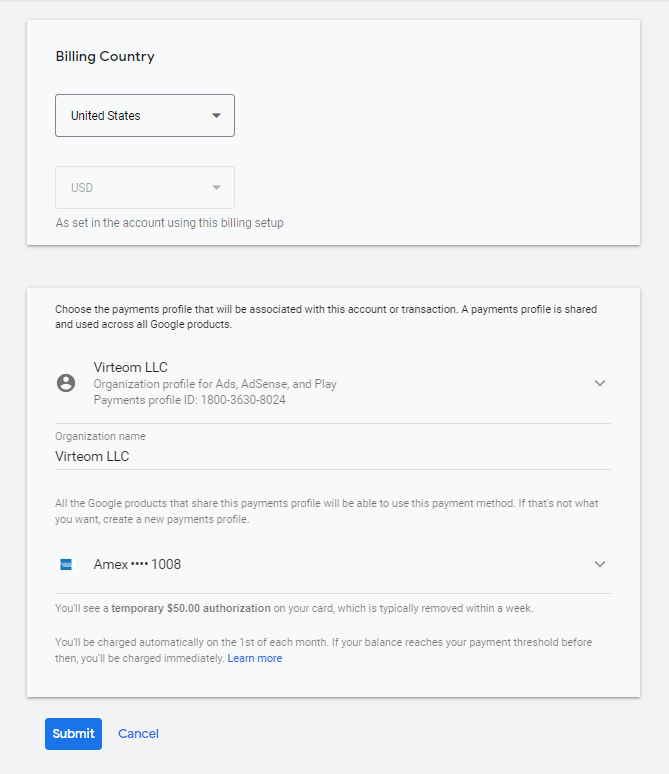669x774 pixels.
Task: Click the Billing Country heading
Action: point(105,57)
